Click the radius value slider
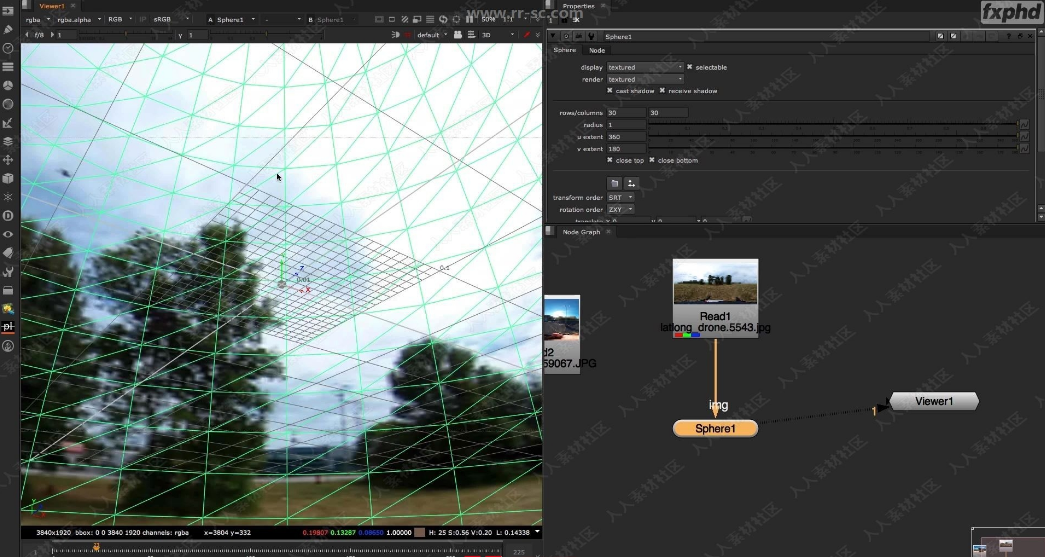Image resolution: width=1045 pixels, height=557 pixels. 832,125
